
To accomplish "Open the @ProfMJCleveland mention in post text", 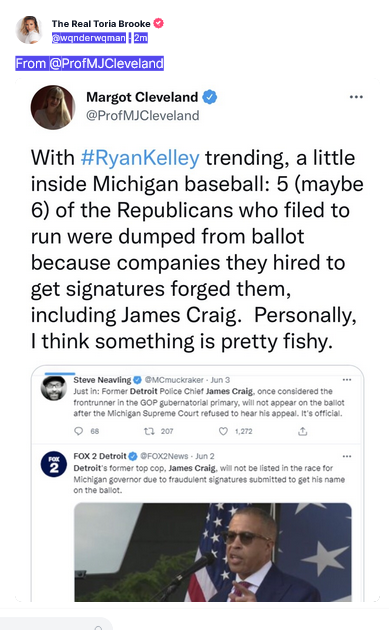I will tap(106, 63).
